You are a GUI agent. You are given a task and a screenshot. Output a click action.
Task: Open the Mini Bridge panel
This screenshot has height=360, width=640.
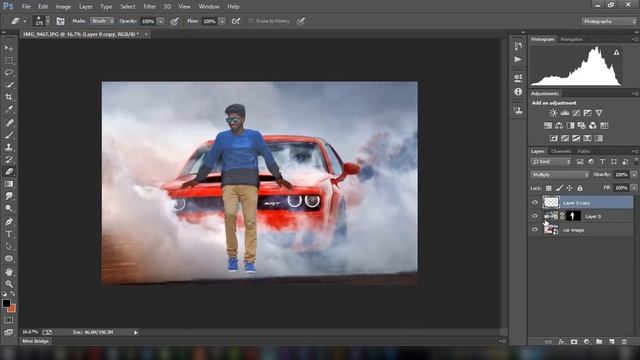click(36, 341)
